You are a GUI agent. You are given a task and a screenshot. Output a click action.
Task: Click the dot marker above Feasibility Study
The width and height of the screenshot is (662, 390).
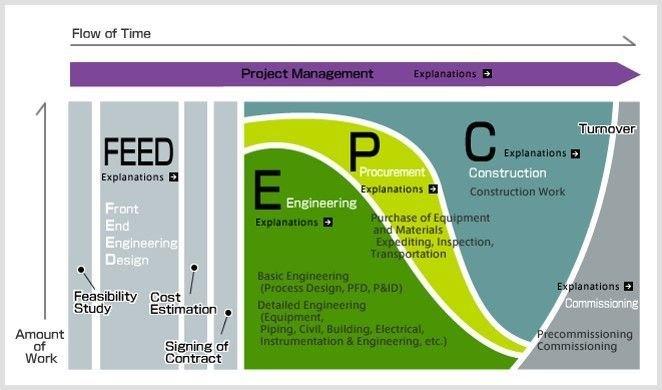pyautogui.click(x=81, y=270)
